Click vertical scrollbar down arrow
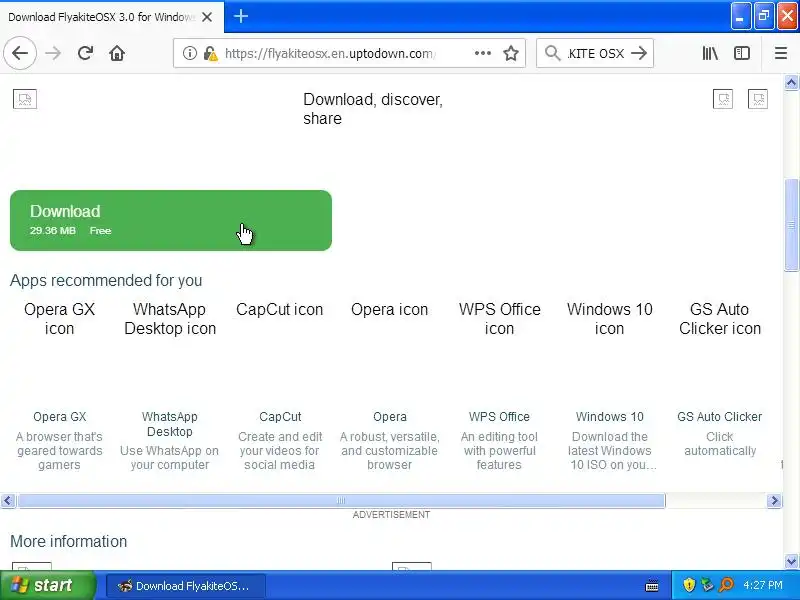The width and height of the screenshot is (800, 600). pyautogui.click(x=791, y=561)
